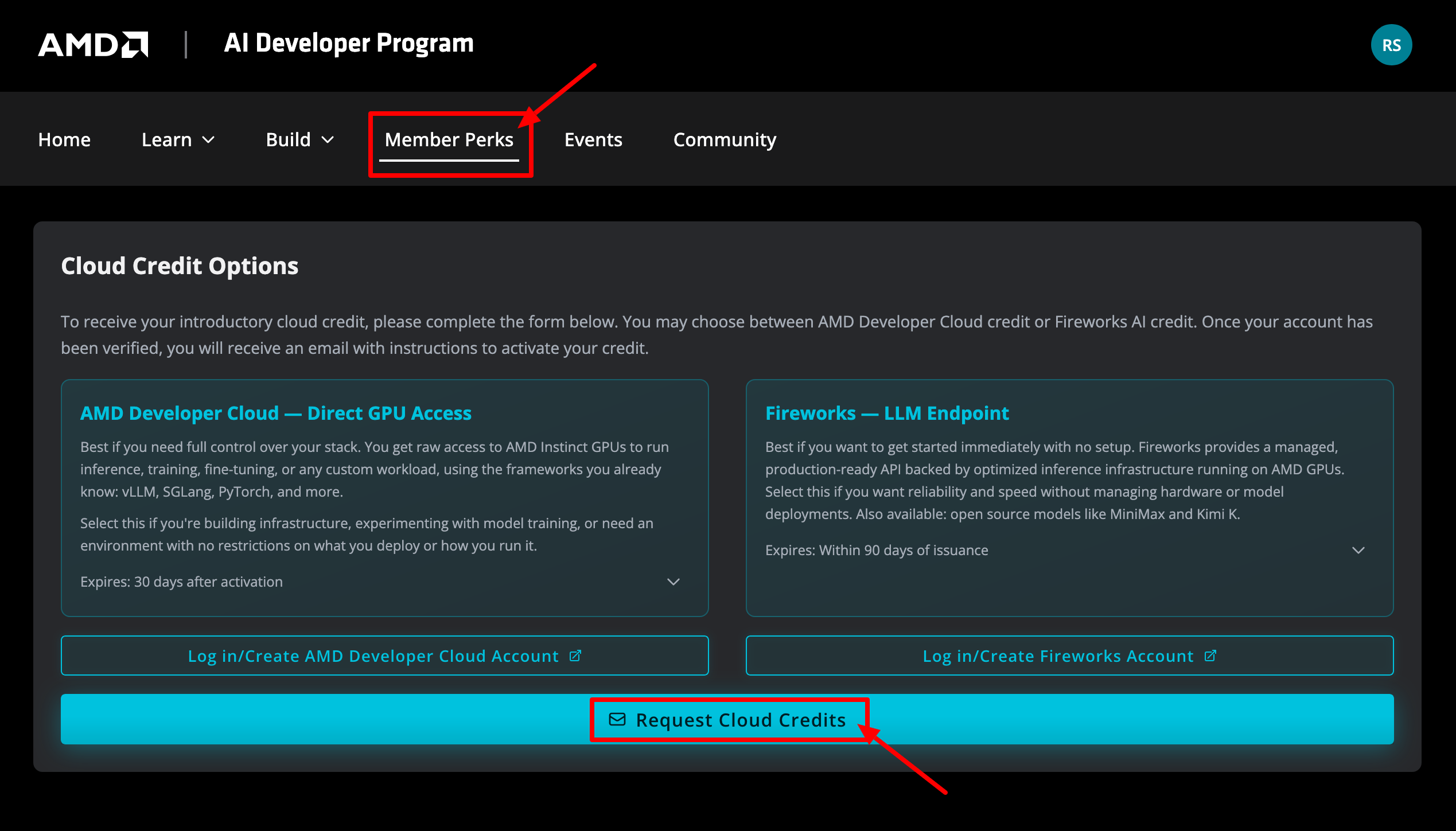This screenshot has width=1456, height=831.
Task: Click 'Expires: 30 days after activation' text
Action: pos(181,582)
